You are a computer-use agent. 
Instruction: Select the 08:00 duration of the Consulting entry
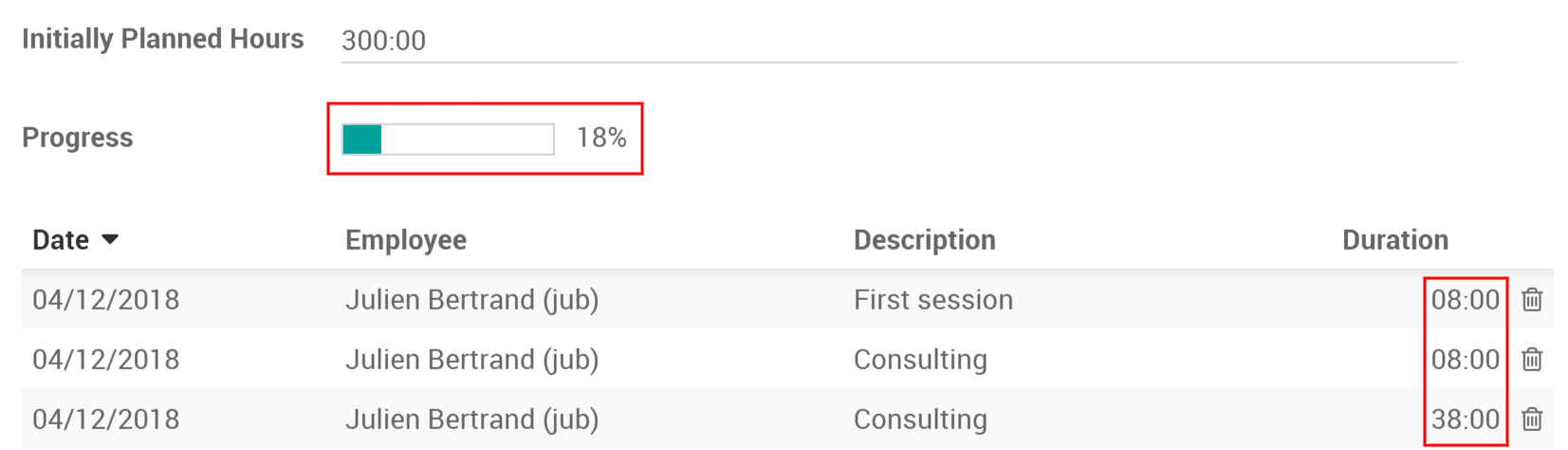point(1465,360)
